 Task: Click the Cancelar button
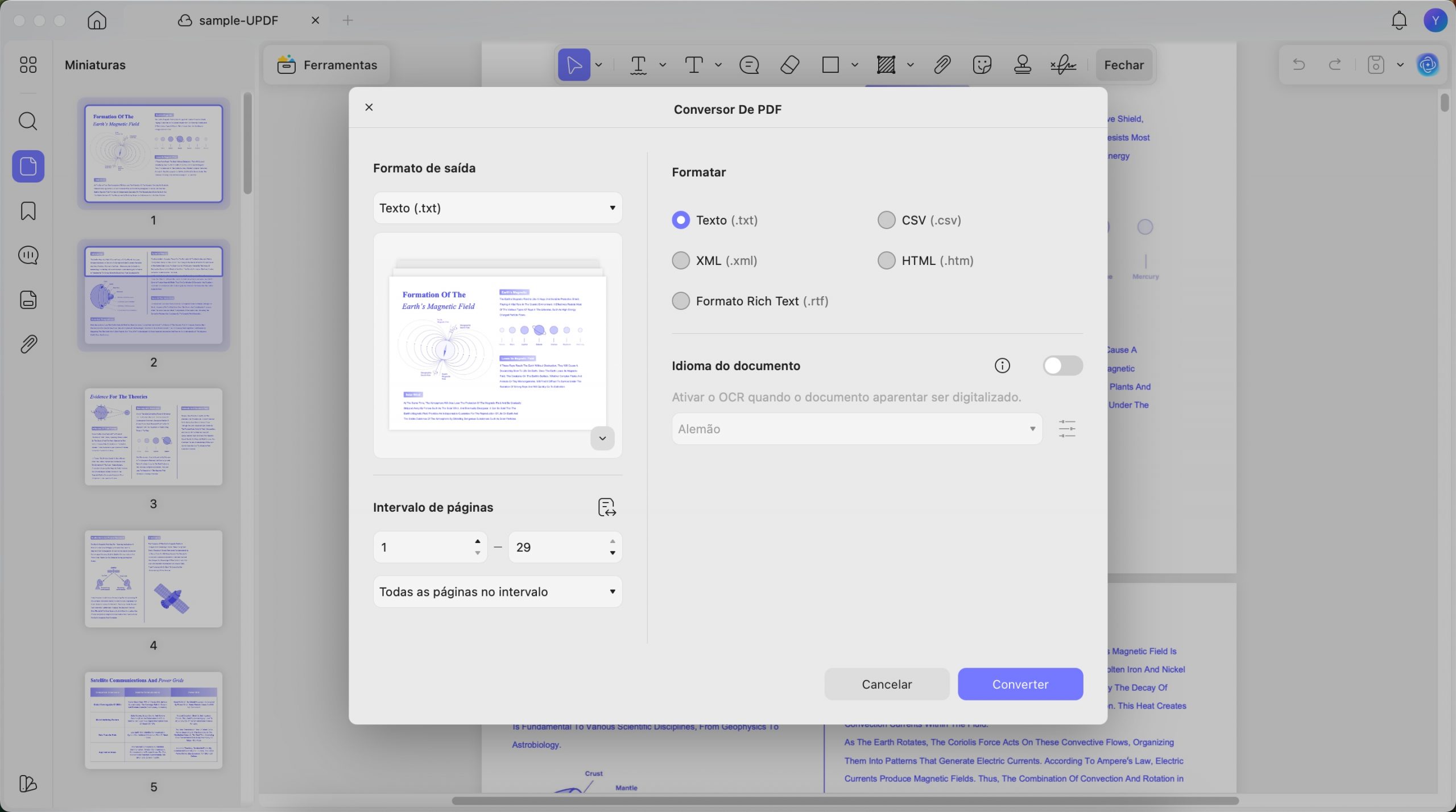(887, 684)
